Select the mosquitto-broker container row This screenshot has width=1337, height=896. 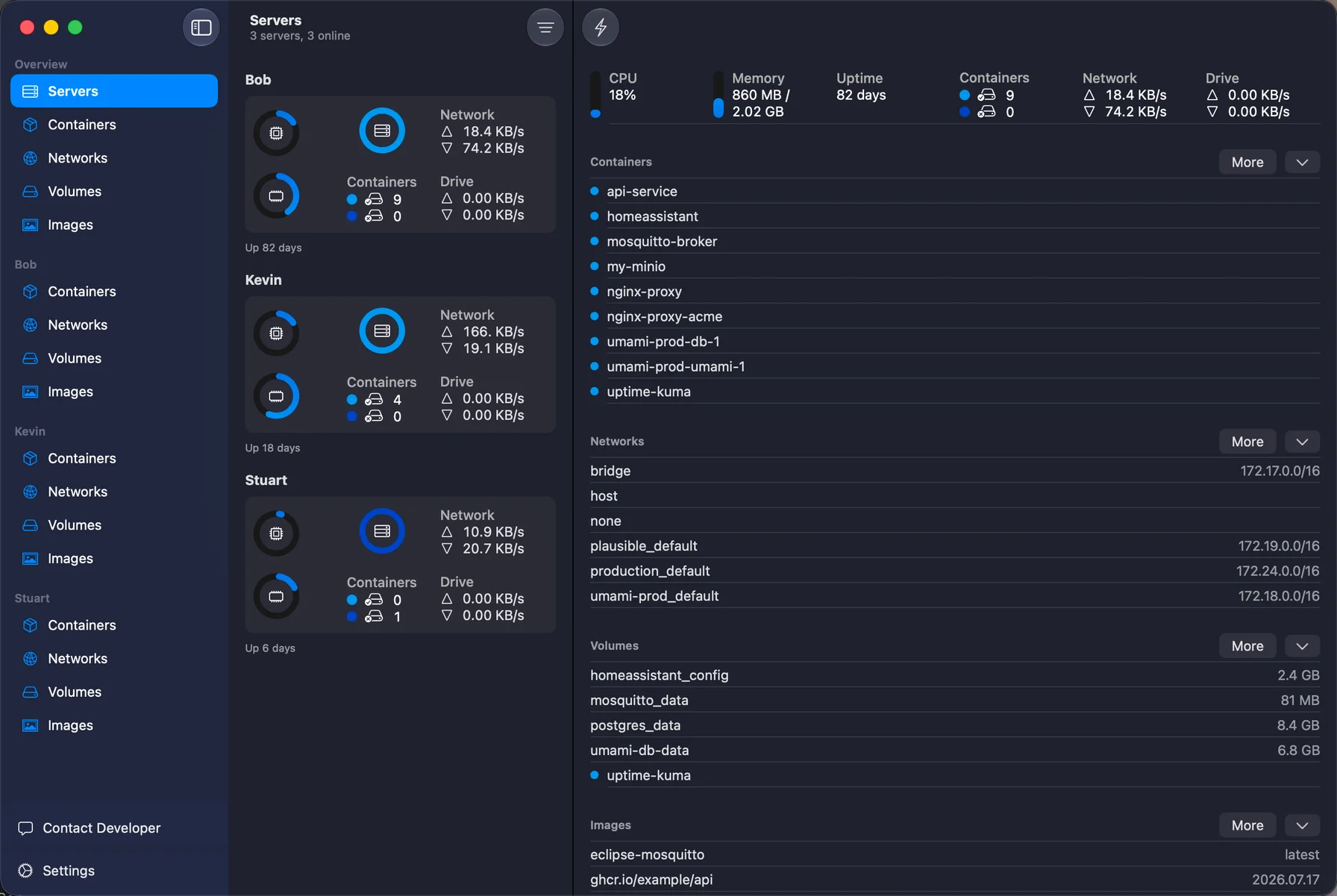coord(955,242)
